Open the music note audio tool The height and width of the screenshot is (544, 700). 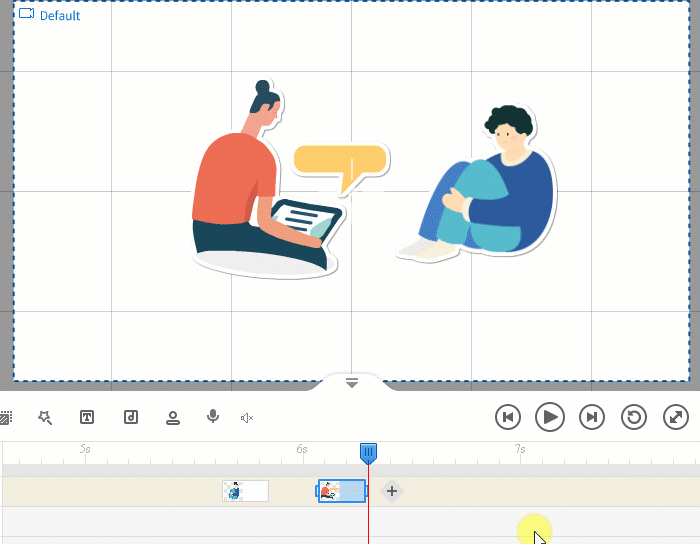(130, 417)
